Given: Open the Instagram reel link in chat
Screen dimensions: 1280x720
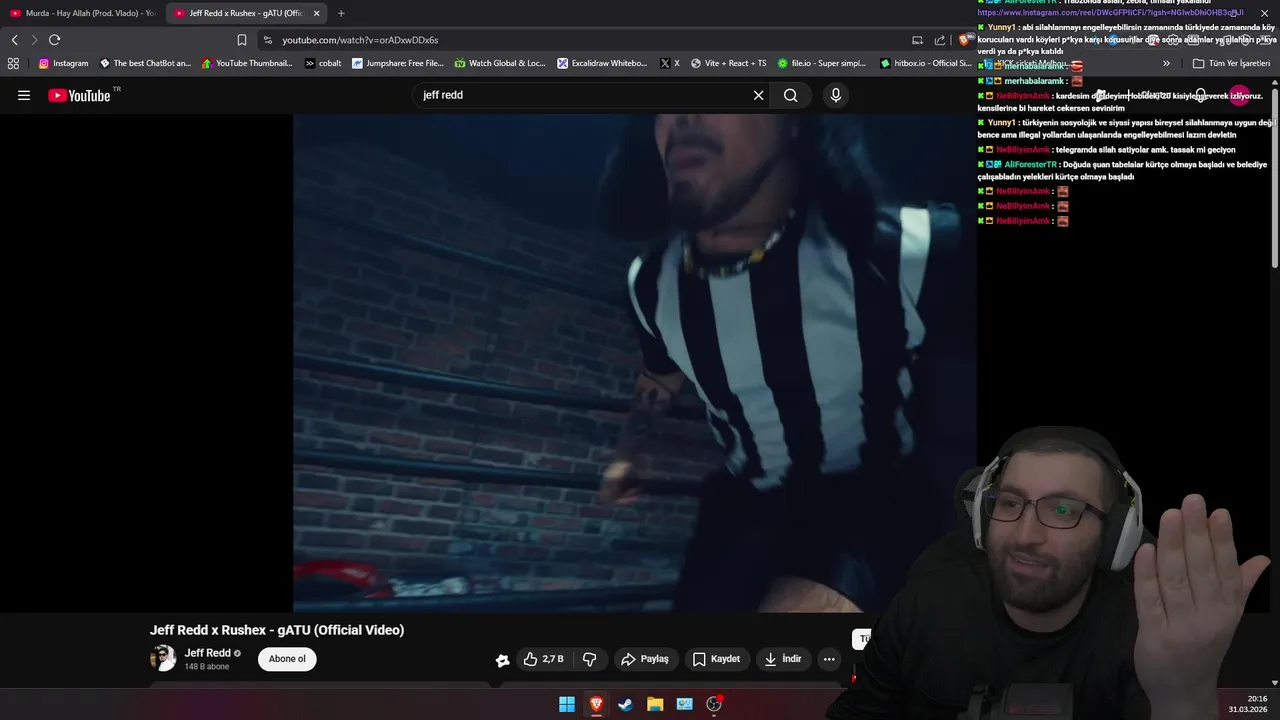Looking at the screenshot, I should pos(1110,13).
